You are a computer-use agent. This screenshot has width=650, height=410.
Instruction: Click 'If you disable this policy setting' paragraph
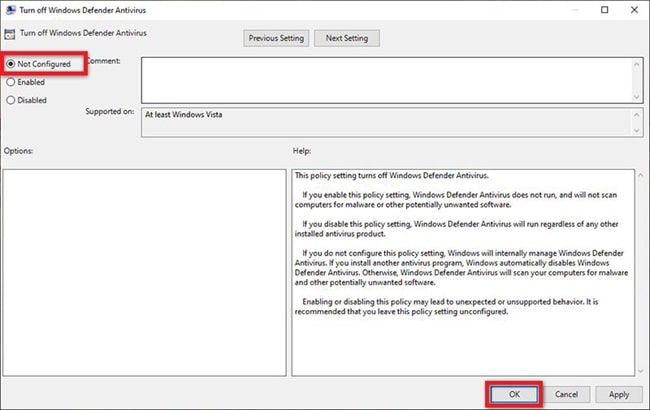456,229
